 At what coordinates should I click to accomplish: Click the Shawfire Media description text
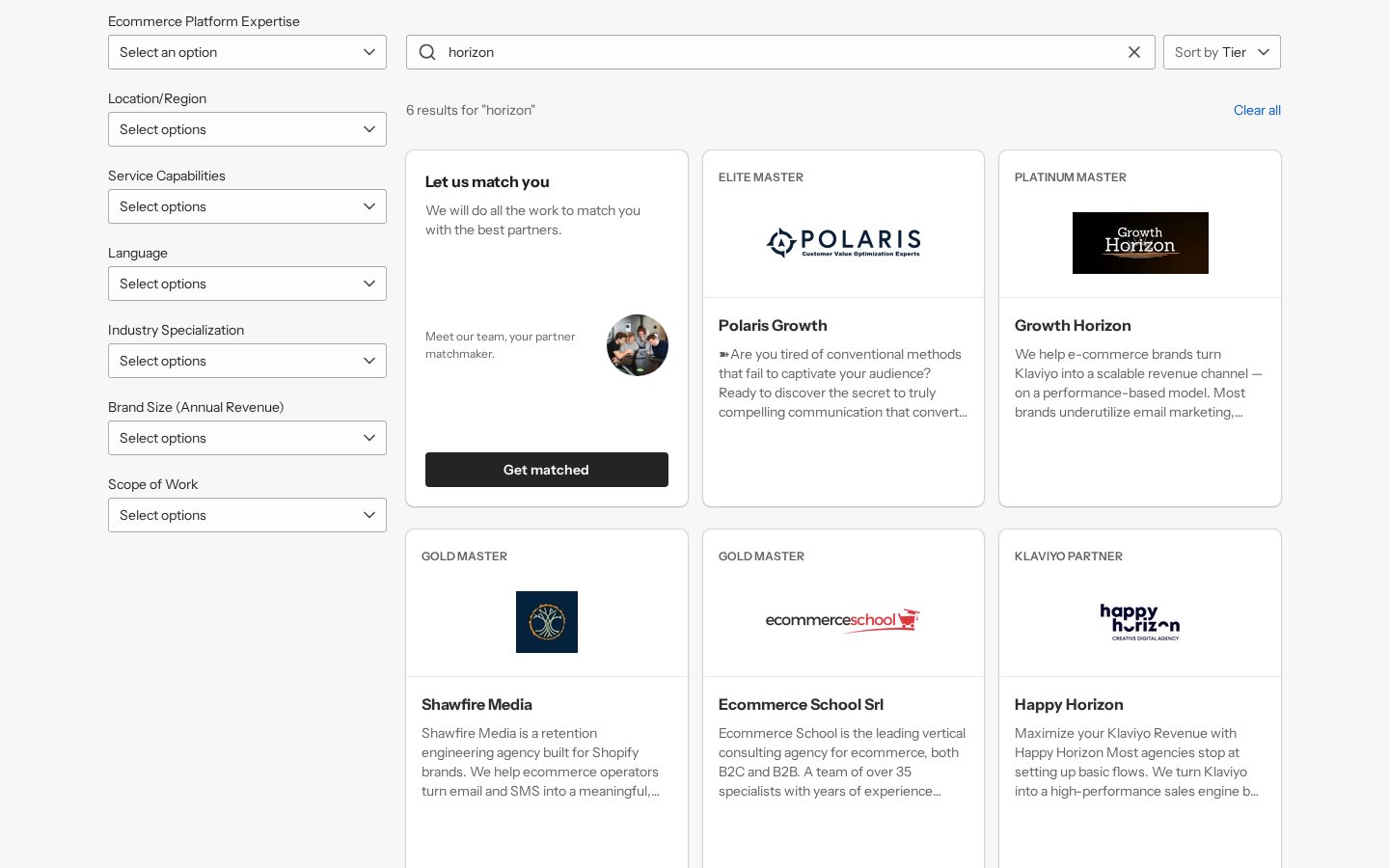pyautogui.click(x=541, y=762)
